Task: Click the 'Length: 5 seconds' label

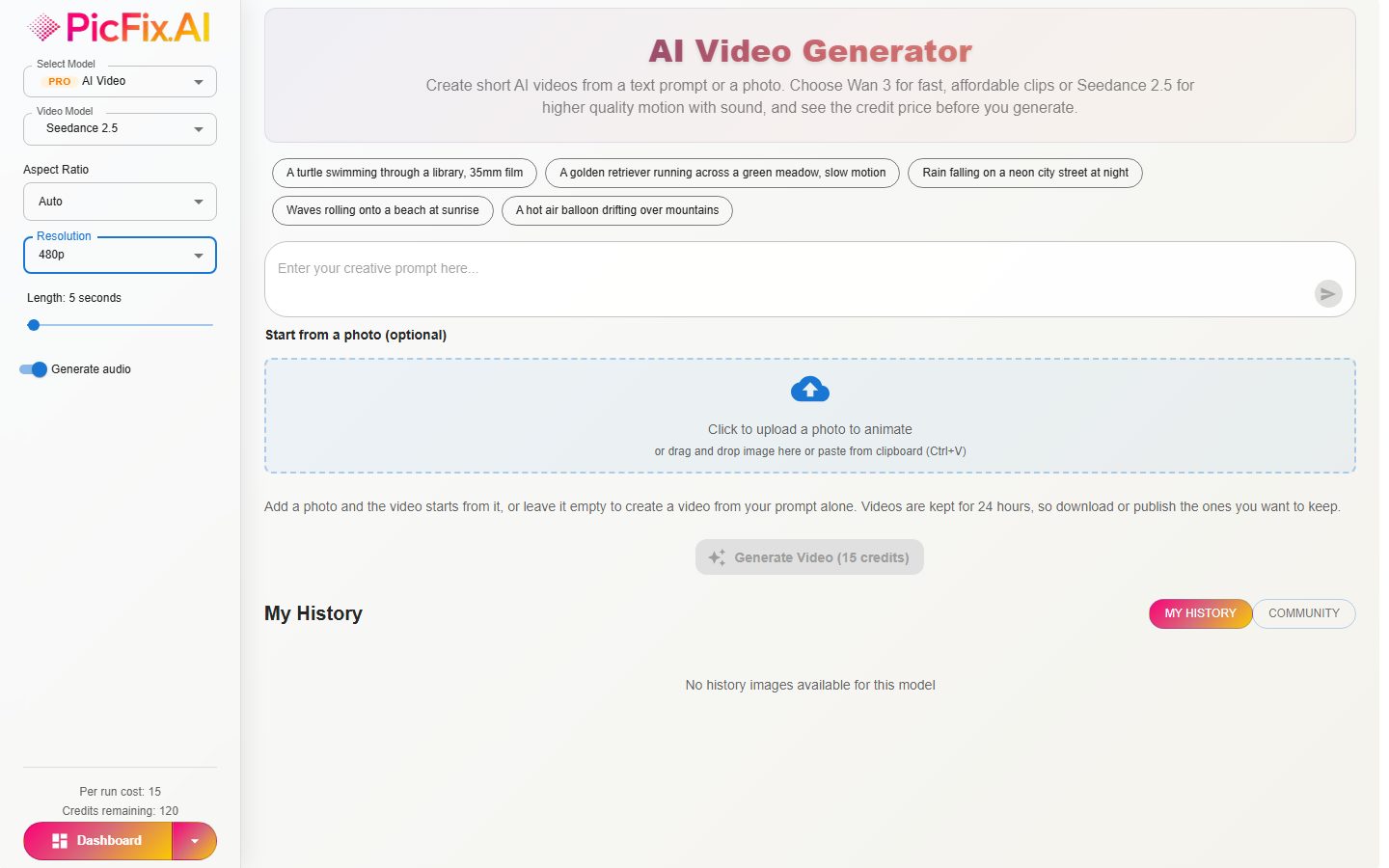Action: tap(74, 298)
